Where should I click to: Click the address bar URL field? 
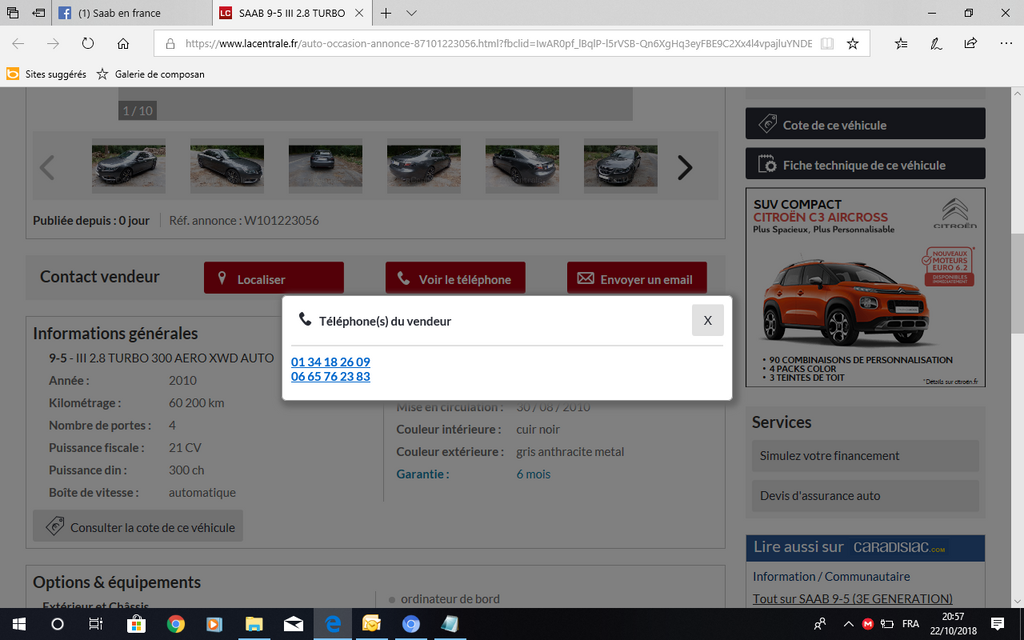pos(498,44)
